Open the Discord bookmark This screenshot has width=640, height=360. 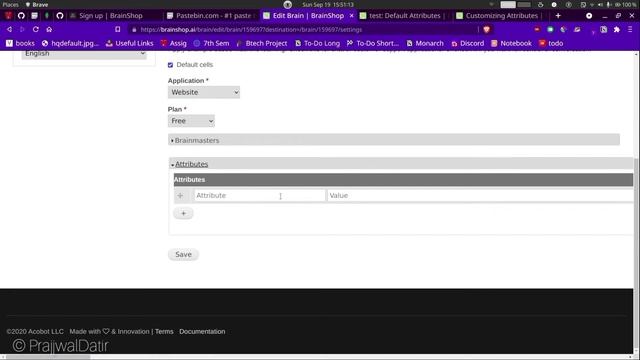click(467, 43)
